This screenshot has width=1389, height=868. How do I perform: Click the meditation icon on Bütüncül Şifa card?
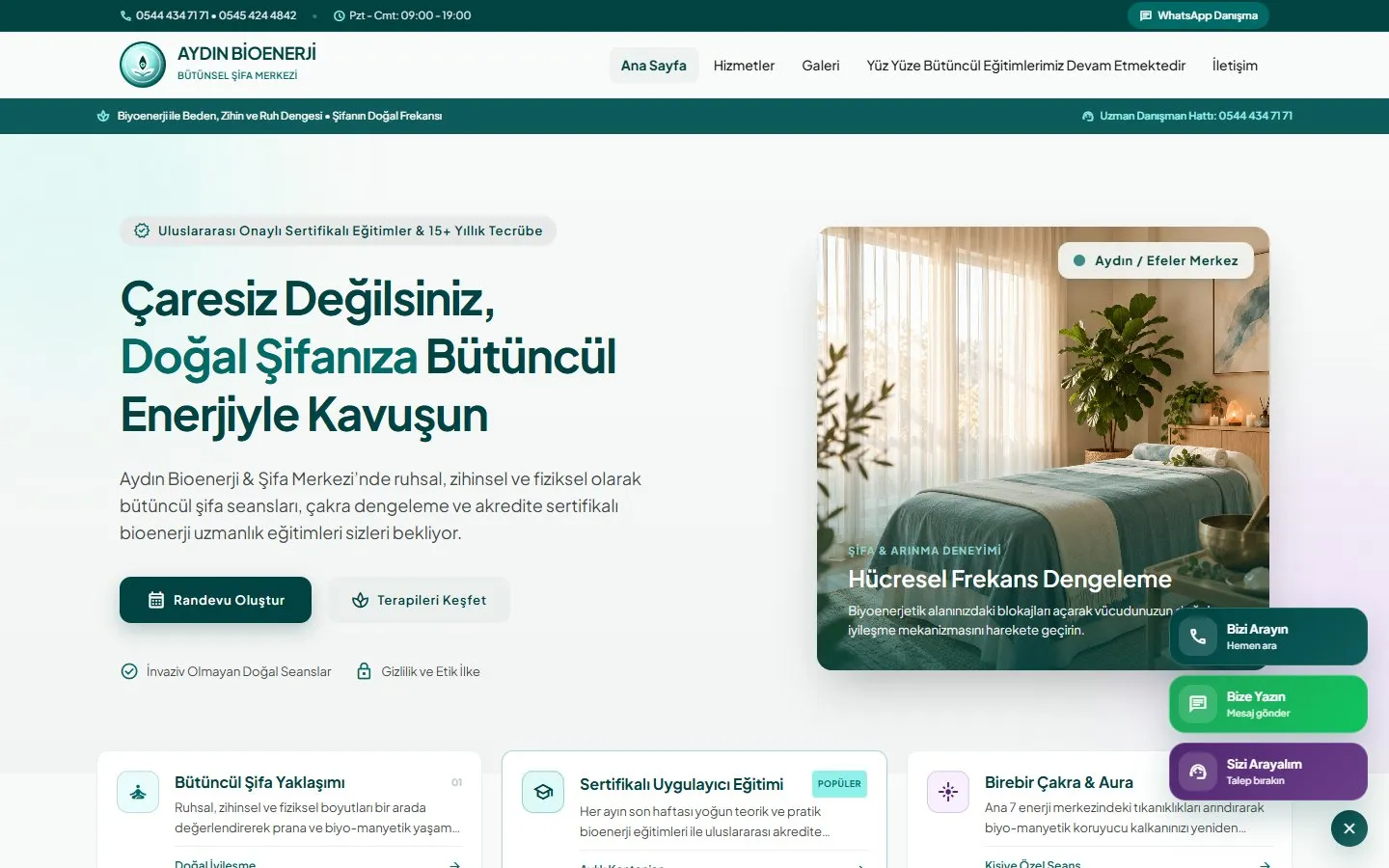point(138,792)
